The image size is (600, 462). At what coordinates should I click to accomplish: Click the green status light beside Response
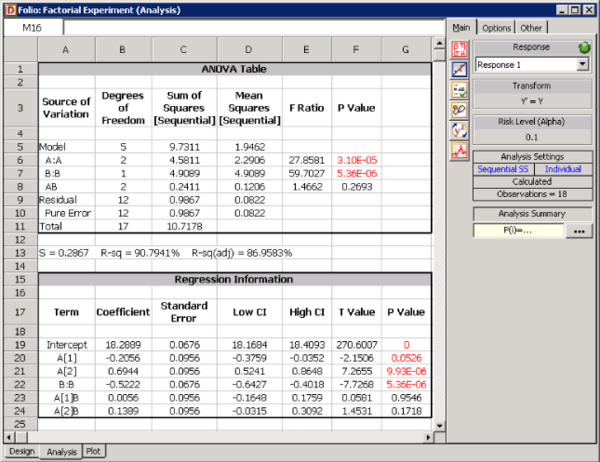click(584, 47)
